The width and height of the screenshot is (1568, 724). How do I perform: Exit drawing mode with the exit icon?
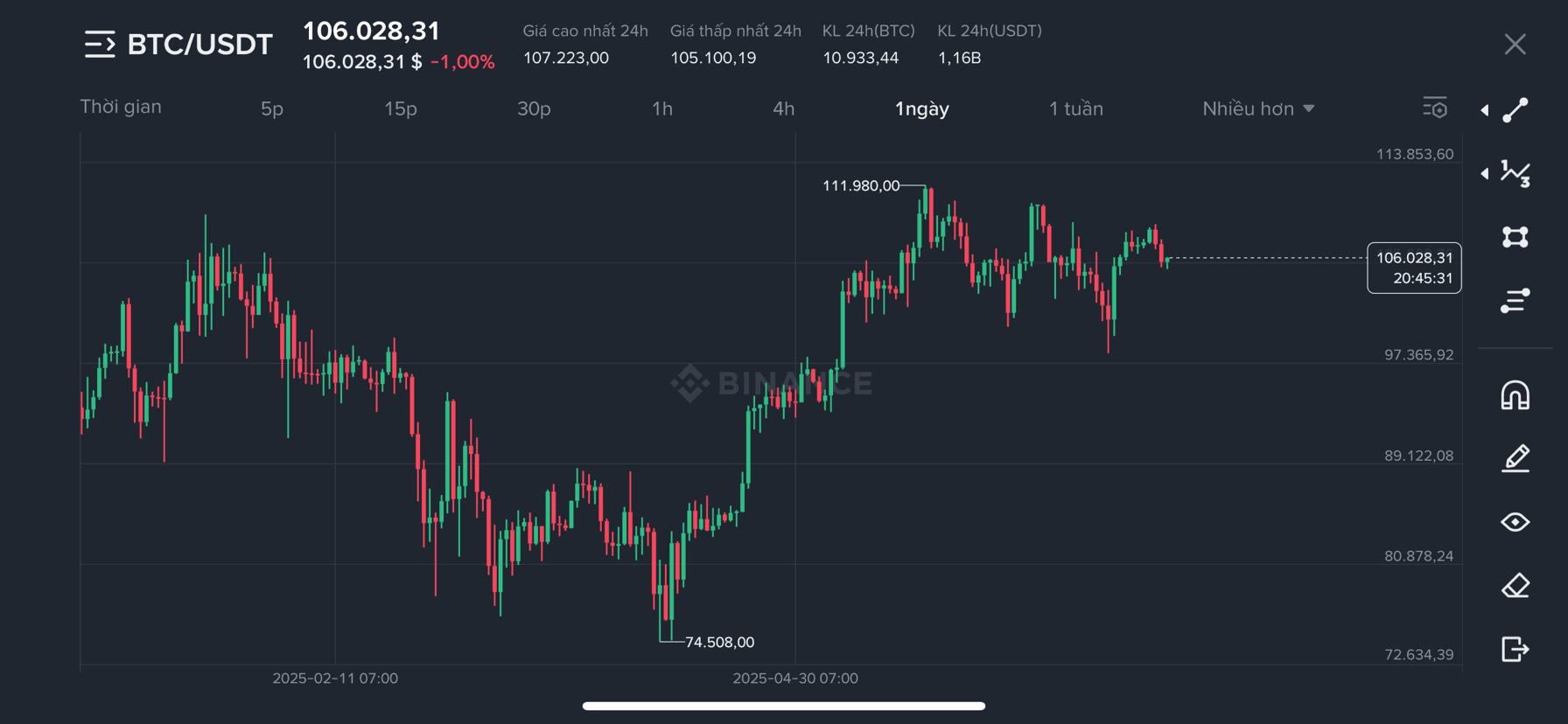(x=1515, y=650)
